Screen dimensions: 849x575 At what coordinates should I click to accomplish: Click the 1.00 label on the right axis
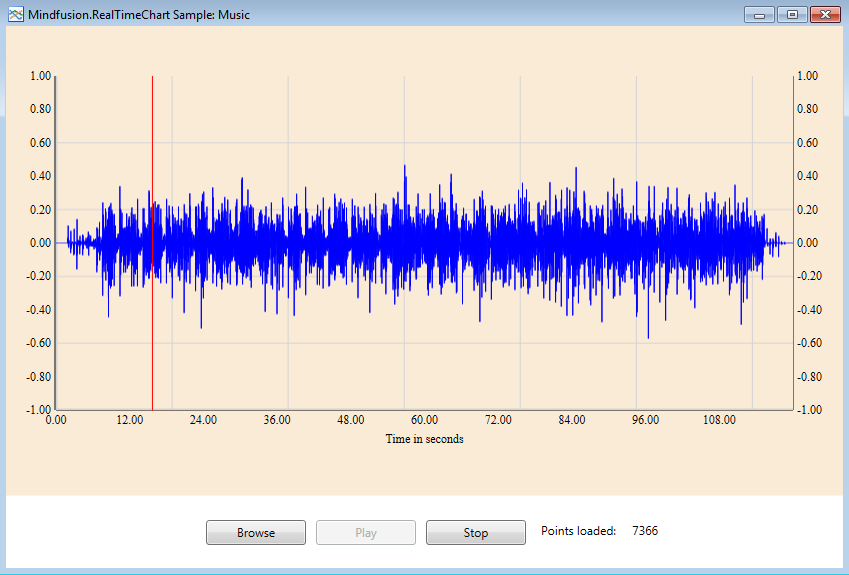(807, 76)
